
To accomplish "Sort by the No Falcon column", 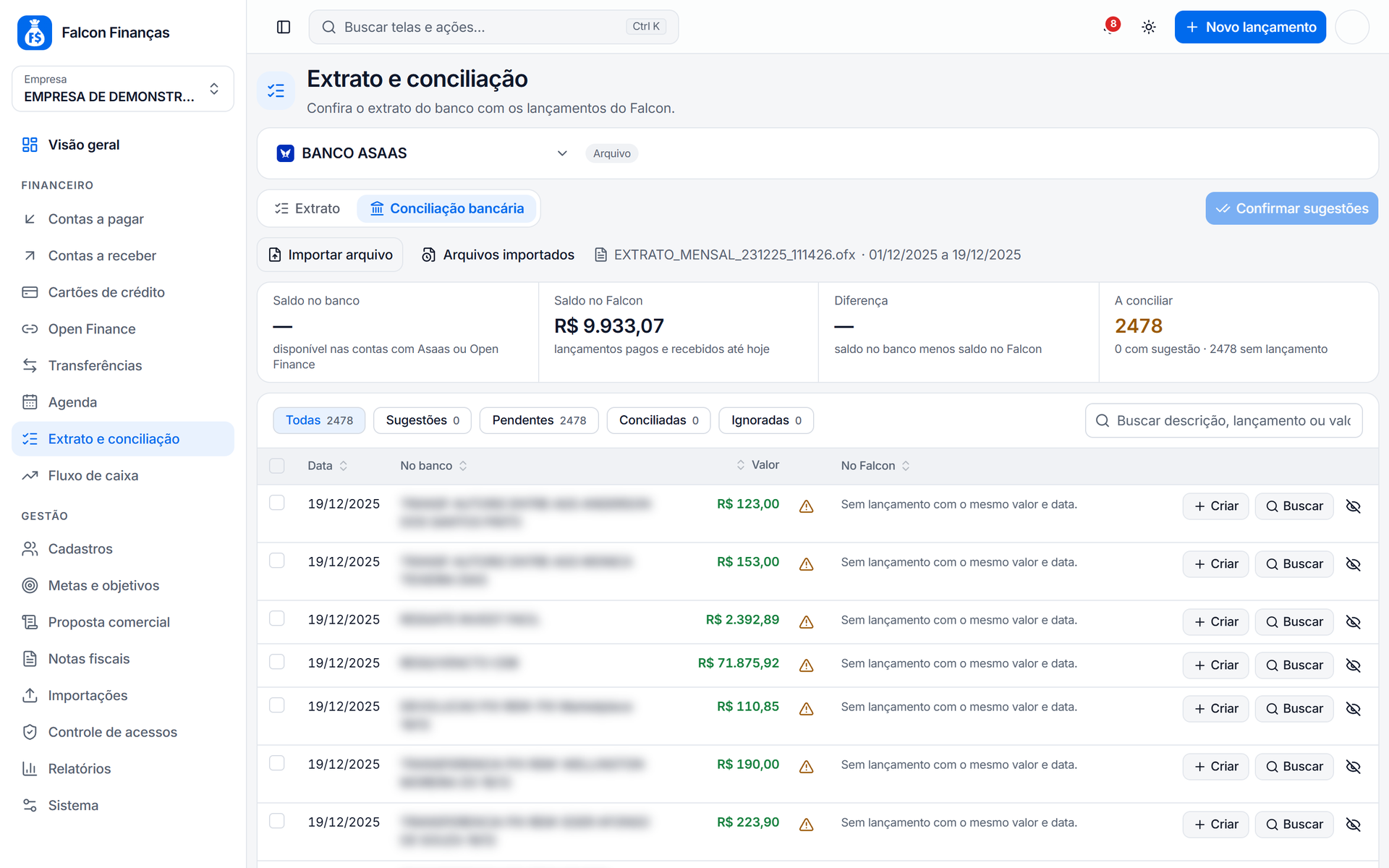I will [875, 466].
